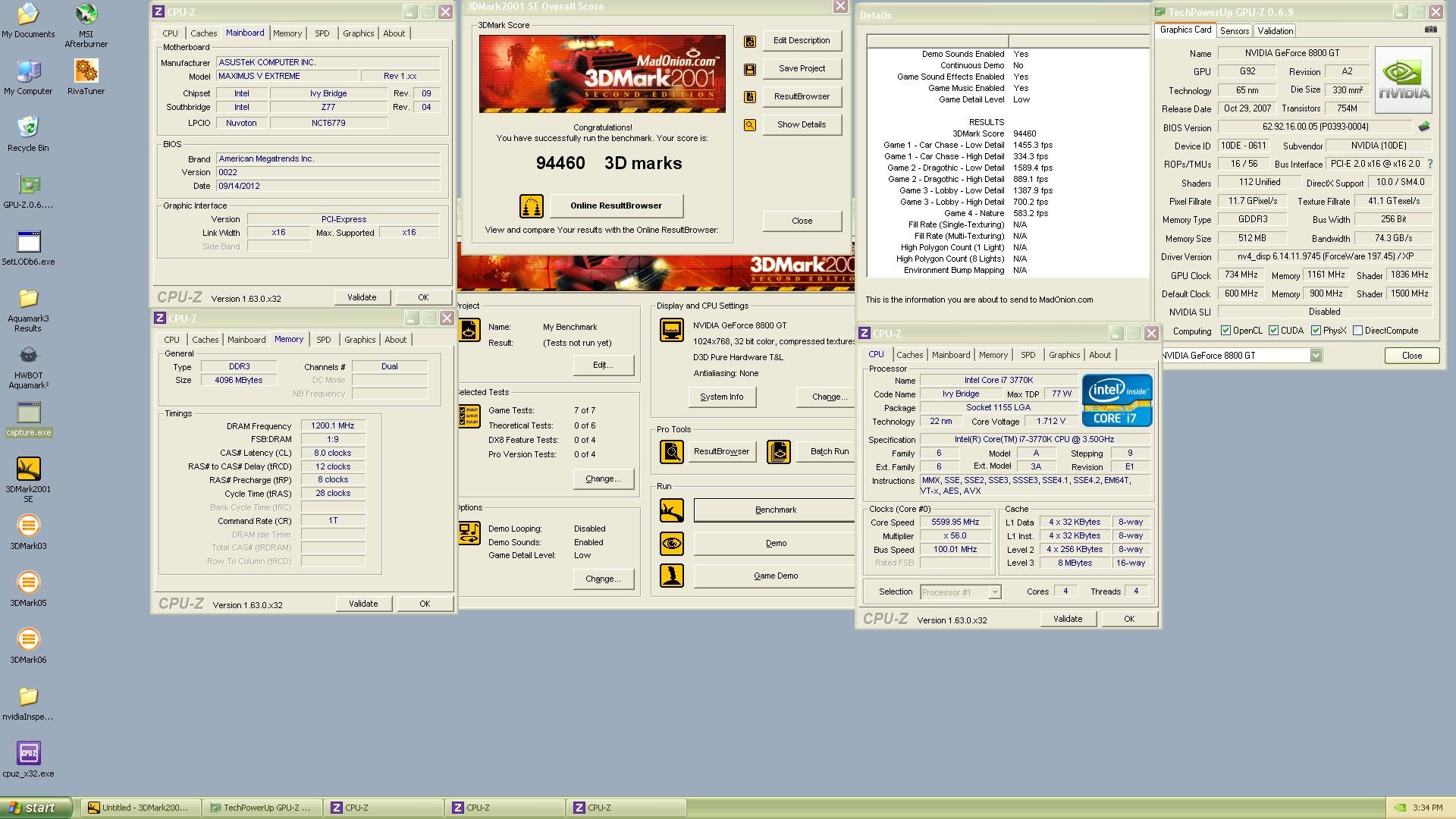Select capture.exe desktop icon
The image size is (1456, 819).
[28, 419]
